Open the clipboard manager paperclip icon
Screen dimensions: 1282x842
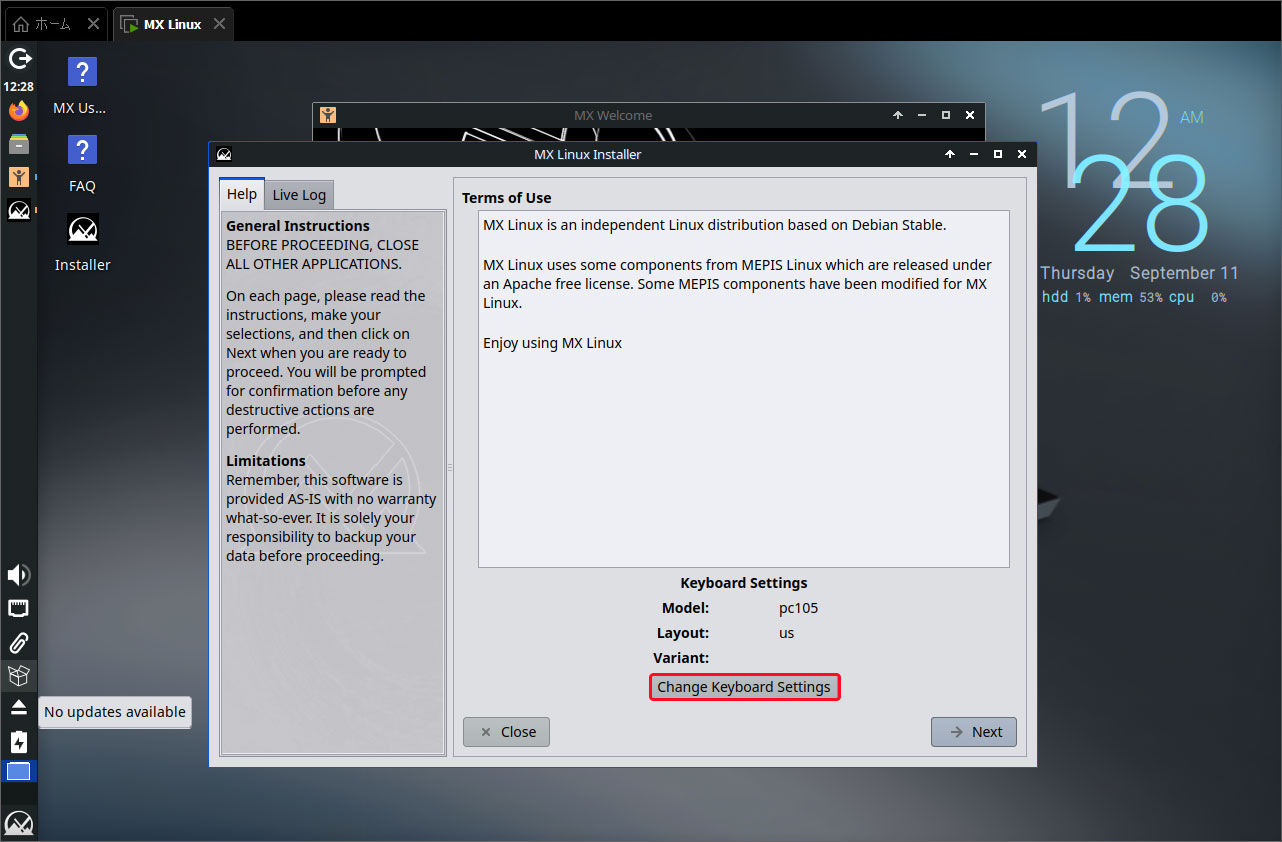coord(19,642)
